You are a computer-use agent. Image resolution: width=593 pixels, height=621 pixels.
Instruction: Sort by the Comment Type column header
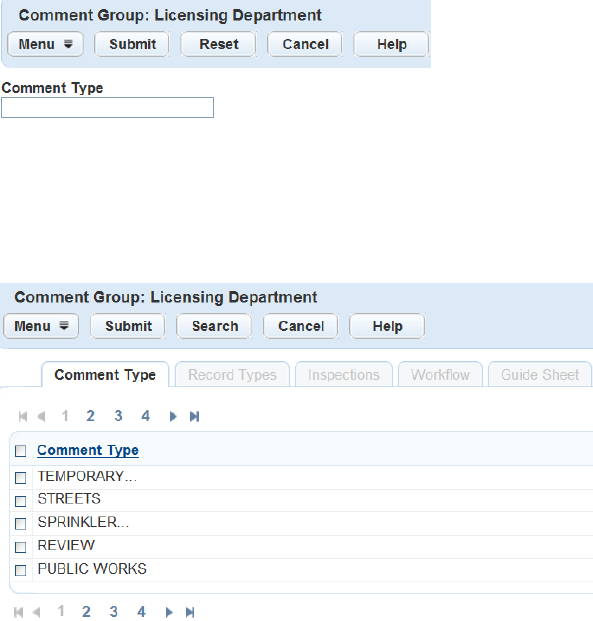coord(88,450)
